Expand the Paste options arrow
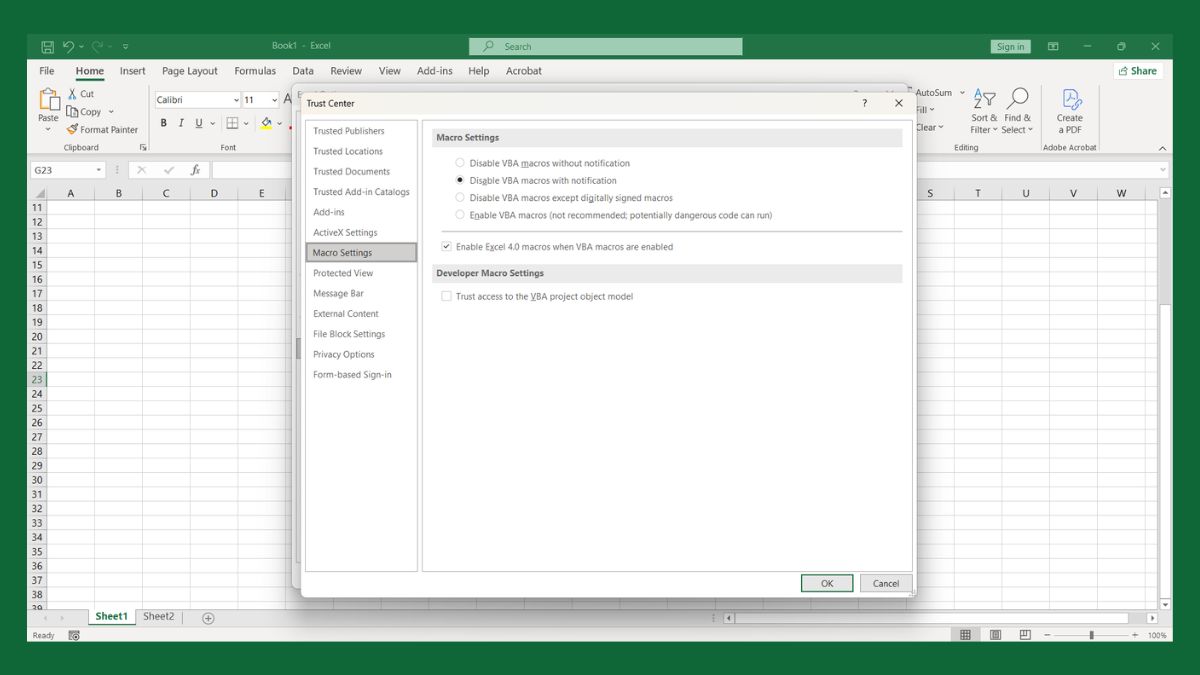This screenshot has height=675, width=1200. pos(48,130)
